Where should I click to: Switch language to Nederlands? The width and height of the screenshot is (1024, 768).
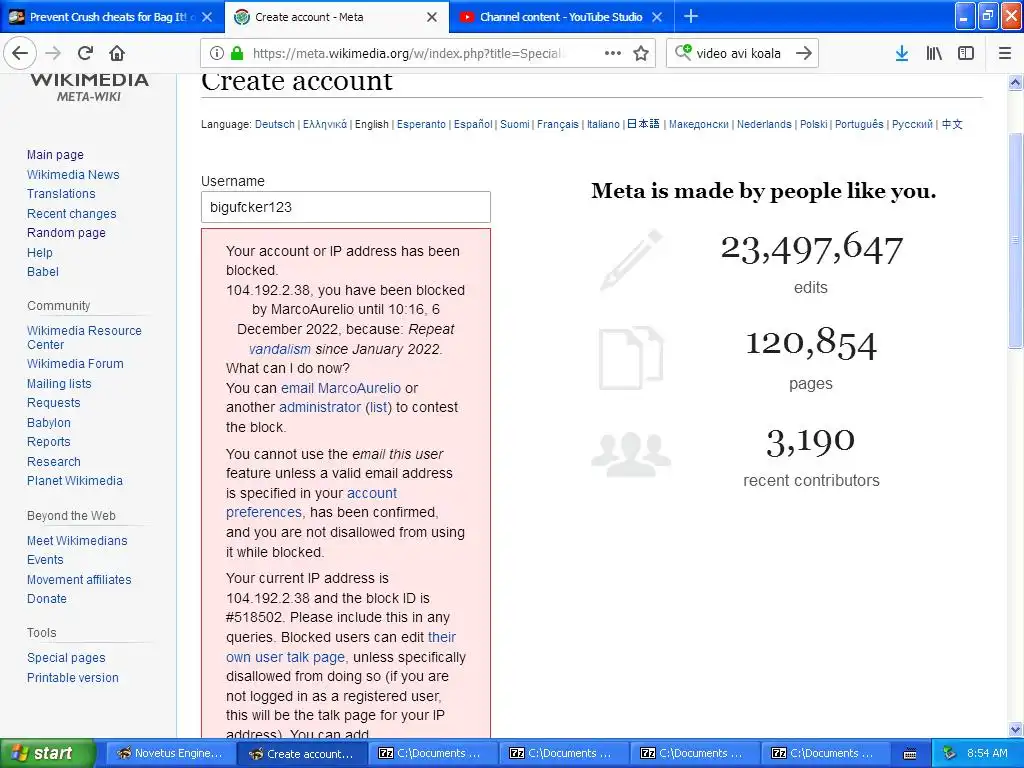[x=764, y=124]
